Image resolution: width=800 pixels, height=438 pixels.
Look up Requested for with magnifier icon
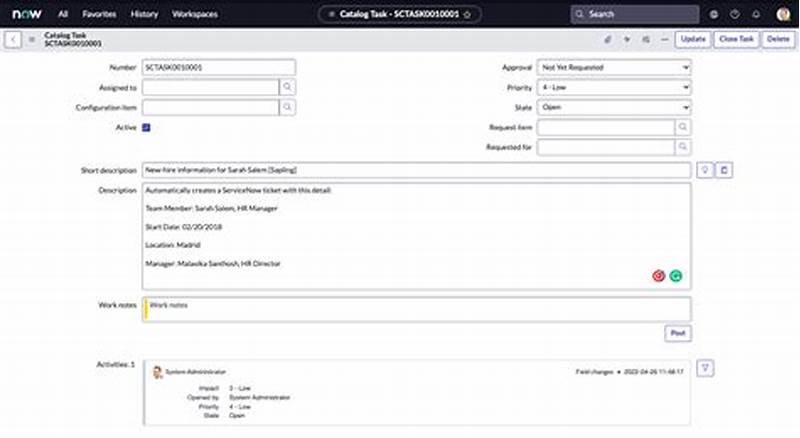(x=683, y=147)
